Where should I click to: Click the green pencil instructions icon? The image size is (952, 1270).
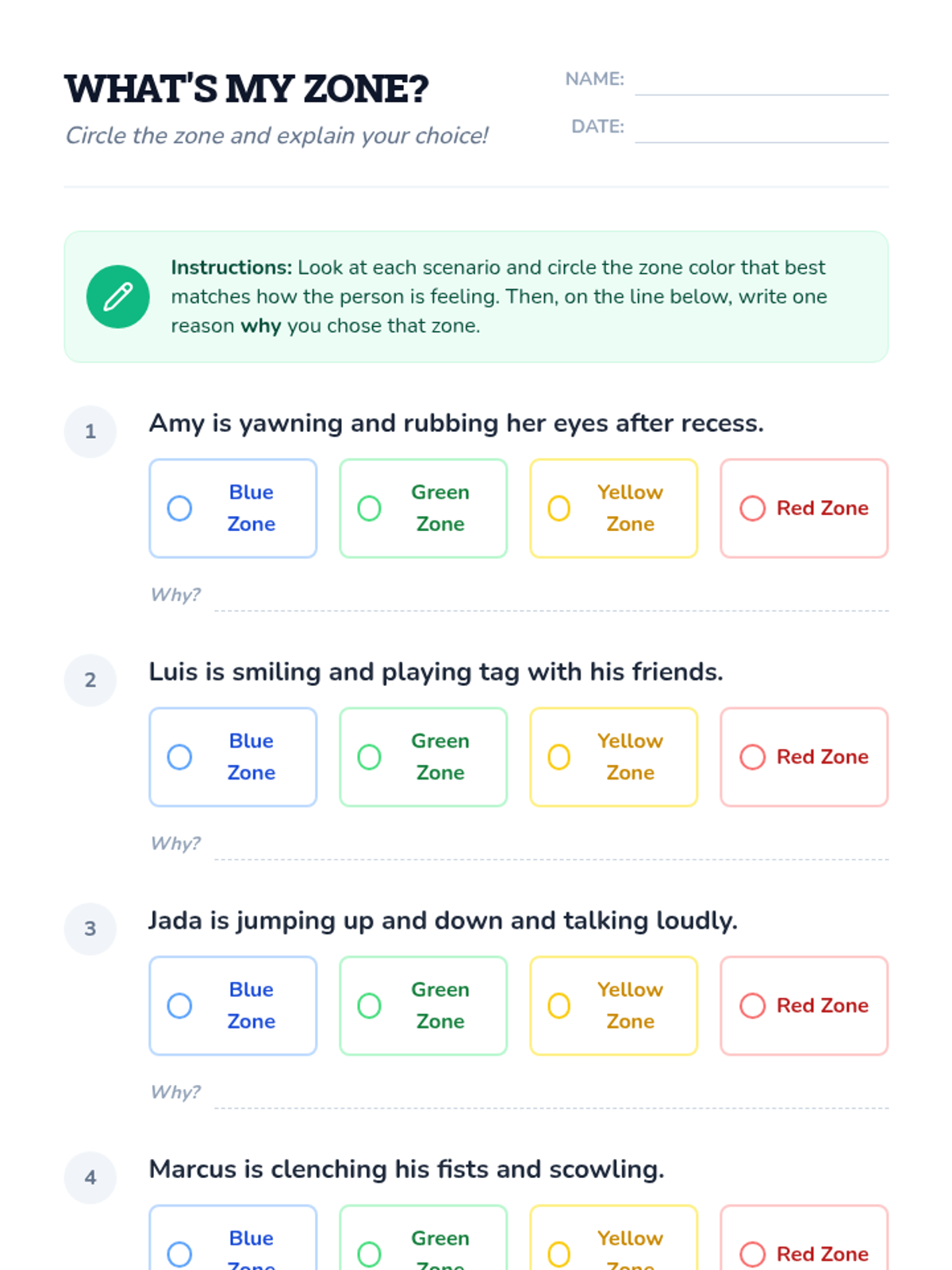click(x=117, y=297)
